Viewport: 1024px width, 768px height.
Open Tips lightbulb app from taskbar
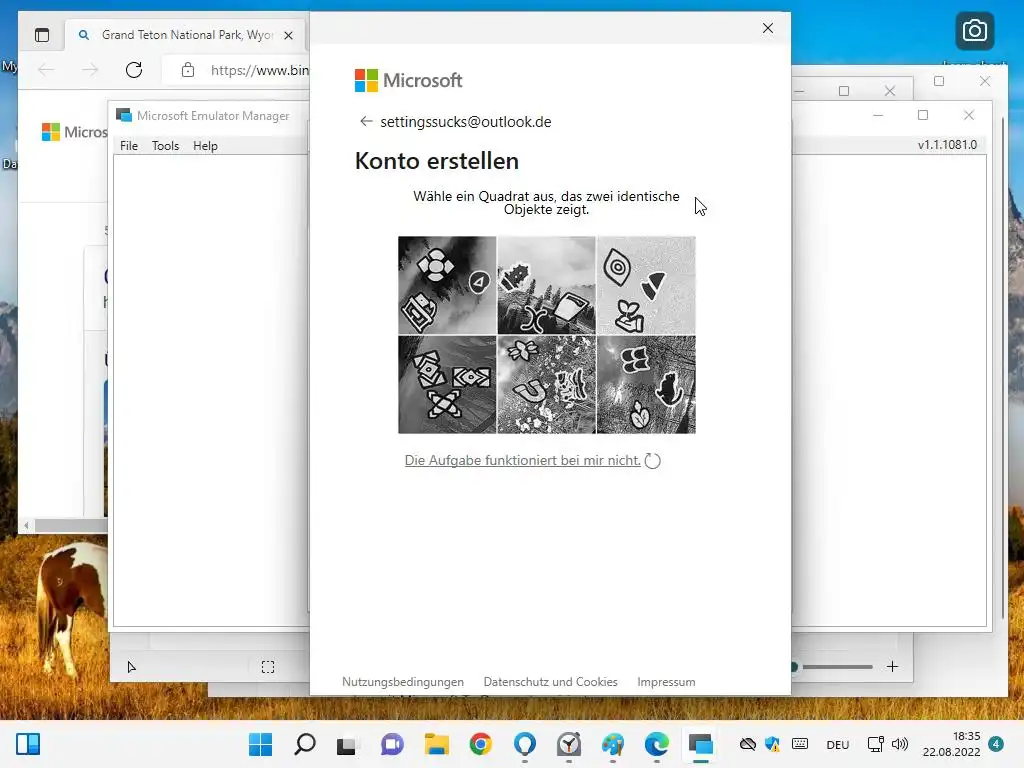point(524,744)
